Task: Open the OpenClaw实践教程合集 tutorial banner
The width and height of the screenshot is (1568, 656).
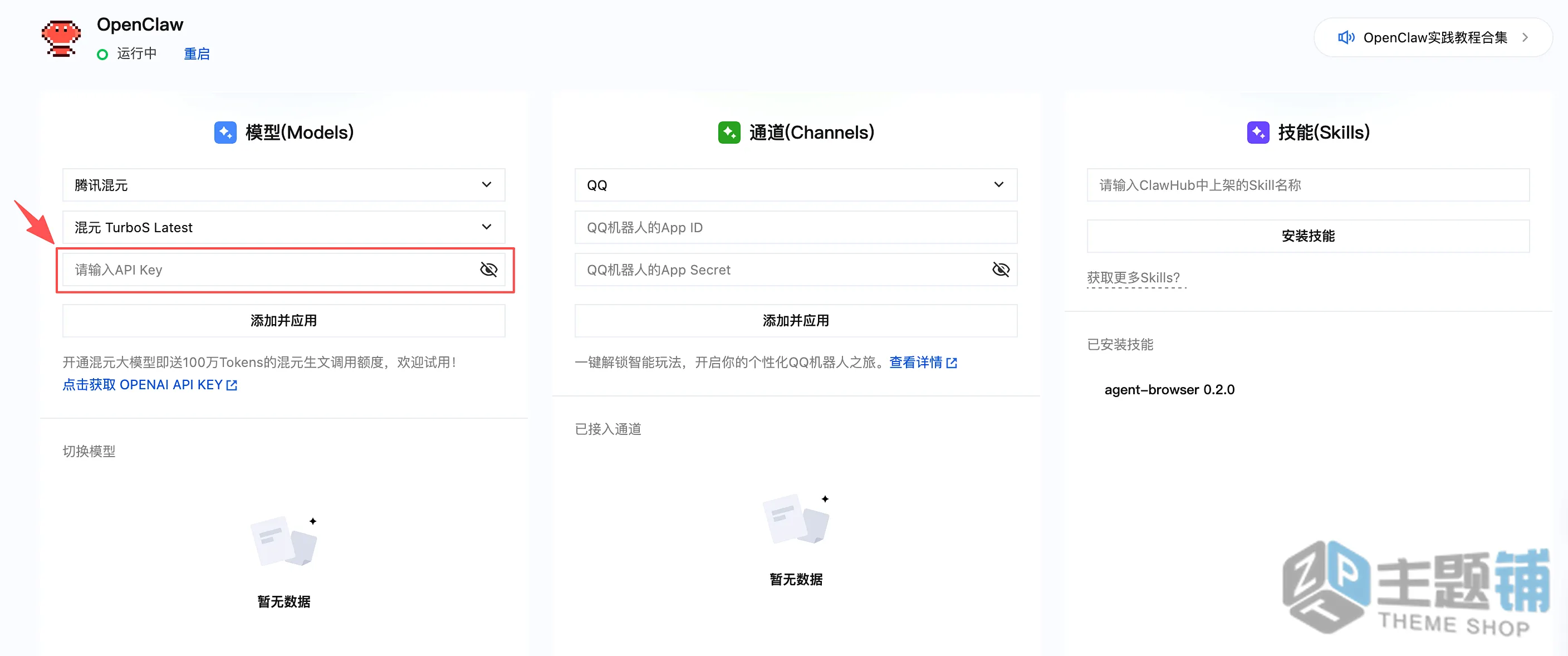Action: coord(1433,38)
